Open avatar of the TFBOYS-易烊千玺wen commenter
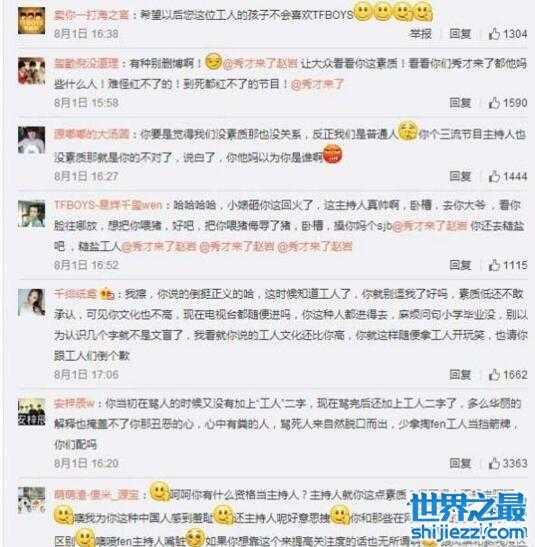535x547 pixels. (x=31, y=214)
